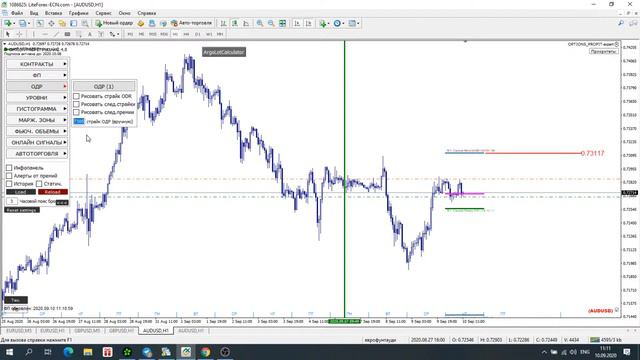Image resolution: width=640 pixels, height=360 pixels.
Task: Switch chart to candlestick mode
Action: 235,23
